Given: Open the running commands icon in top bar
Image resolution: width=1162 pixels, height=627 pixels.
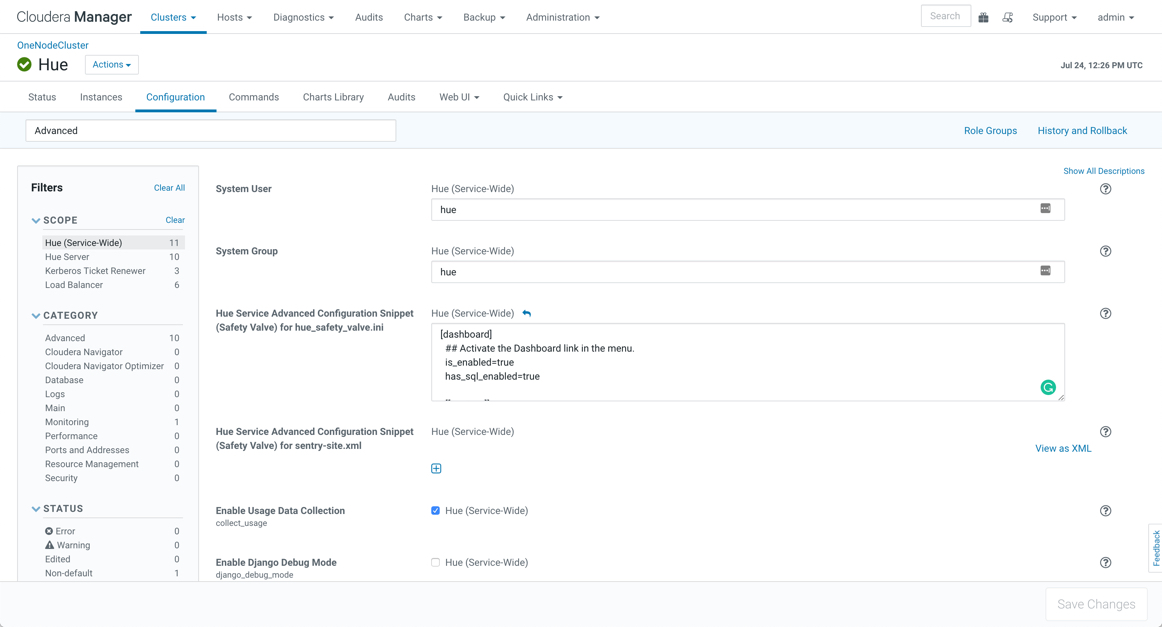Looking at the screenshot, I should coord(1008,17).
